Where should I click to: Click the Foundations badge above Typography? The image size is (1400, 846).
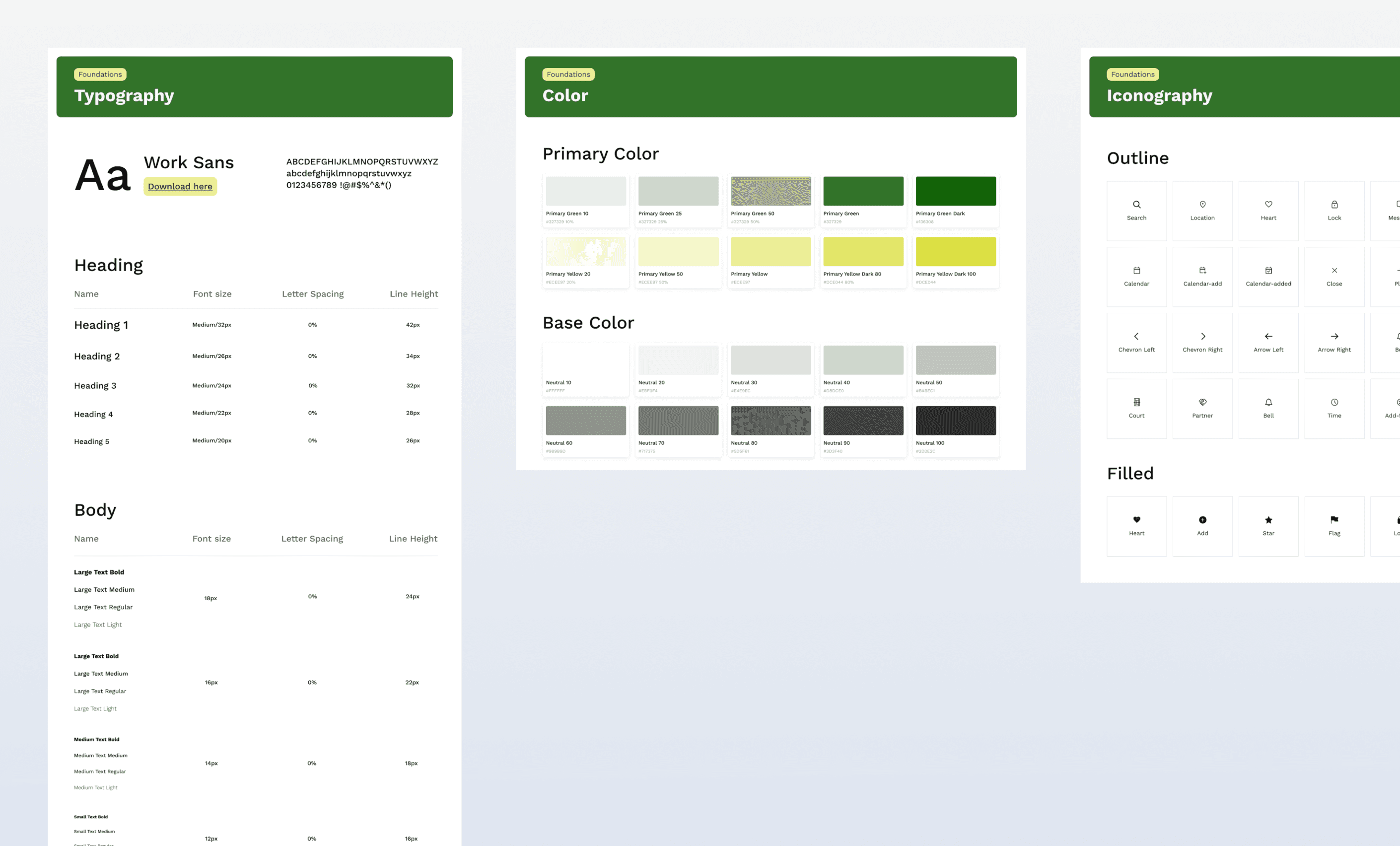100,74
